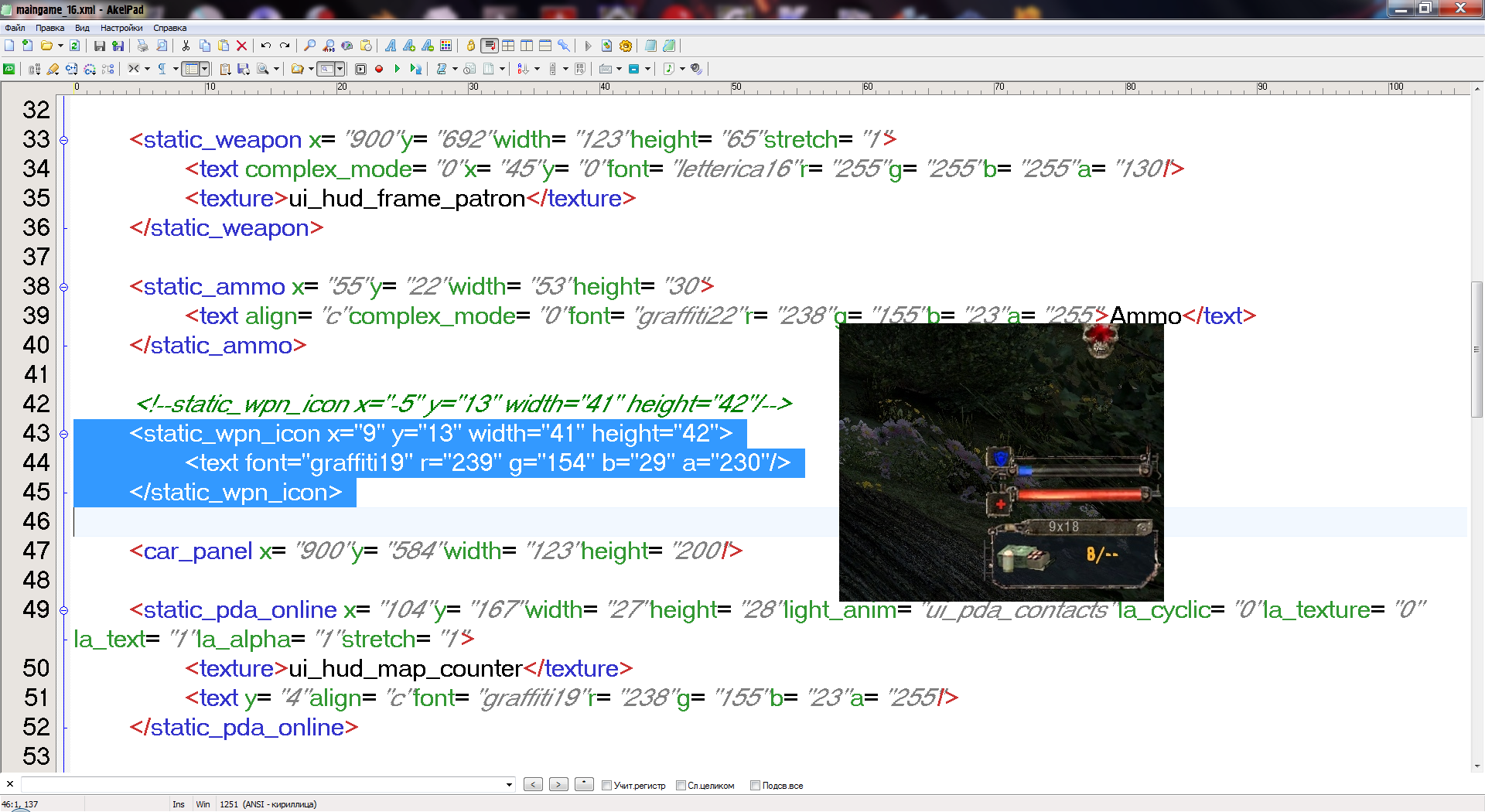This screenshot has width=1485, height=812.
Task: Collapse the static_wpn_icon fold marker
Action: 64,434
